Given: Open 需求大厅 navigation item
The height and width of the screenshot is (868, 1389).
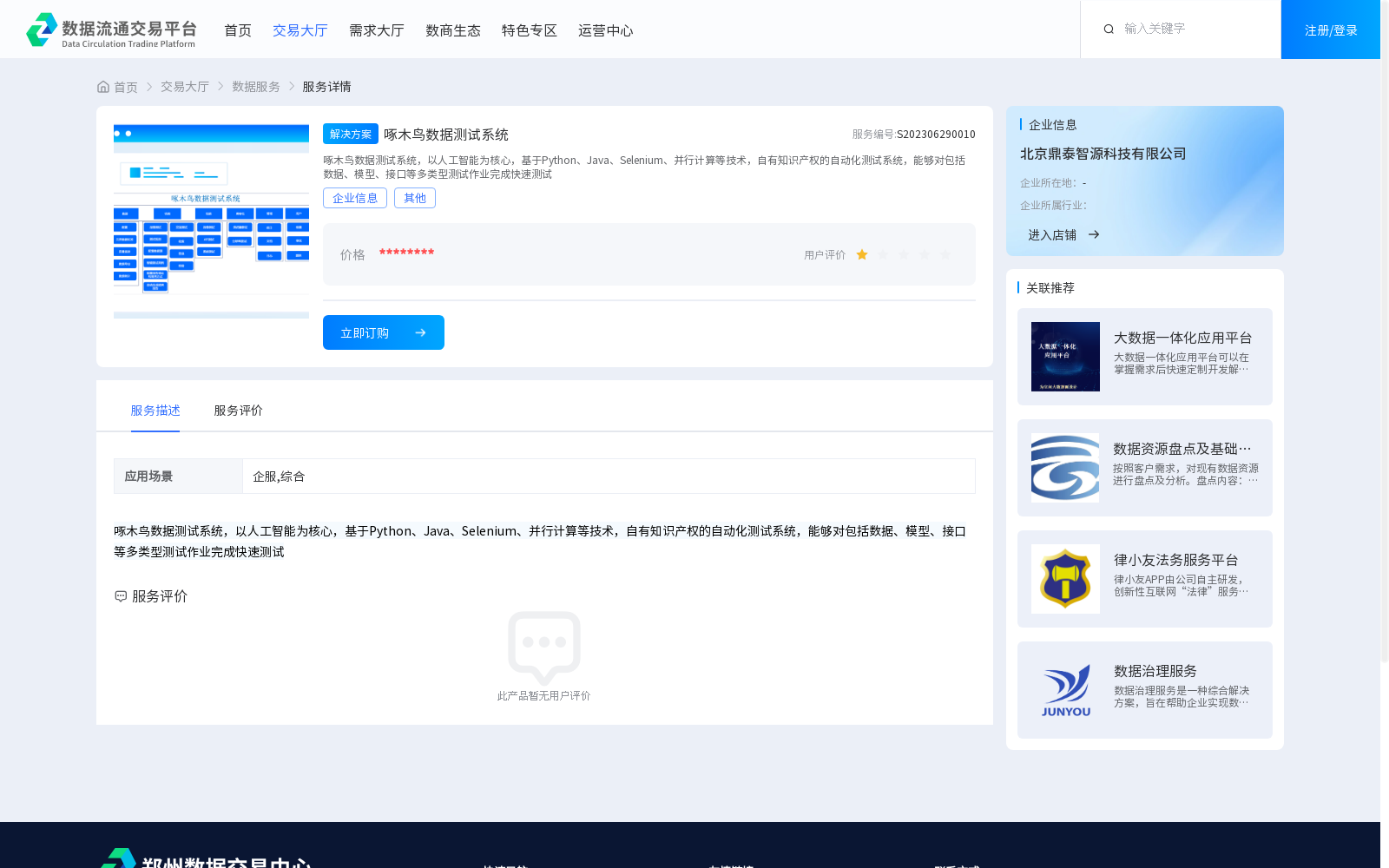Looking at the screenshot, I should (x=377, y=30).
